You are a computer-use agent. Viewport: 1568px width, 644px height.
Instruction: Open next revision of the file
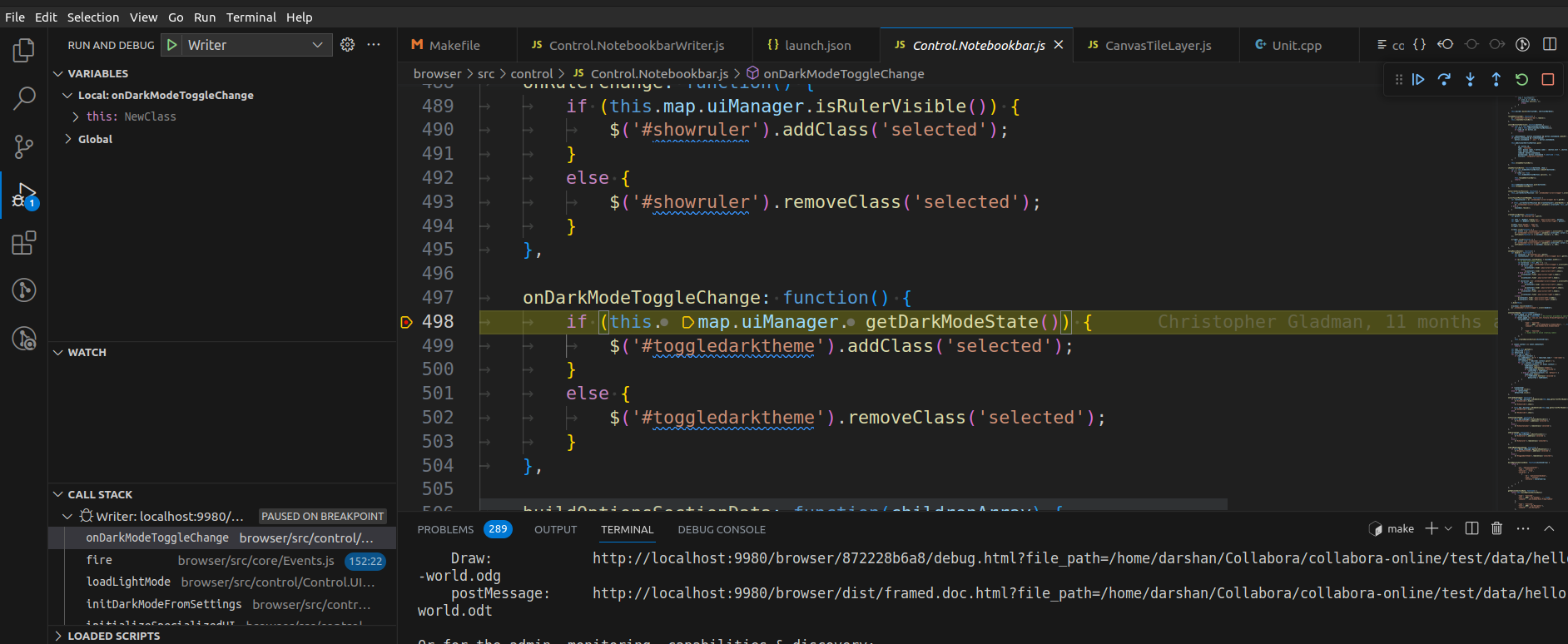pos(1497,45)
